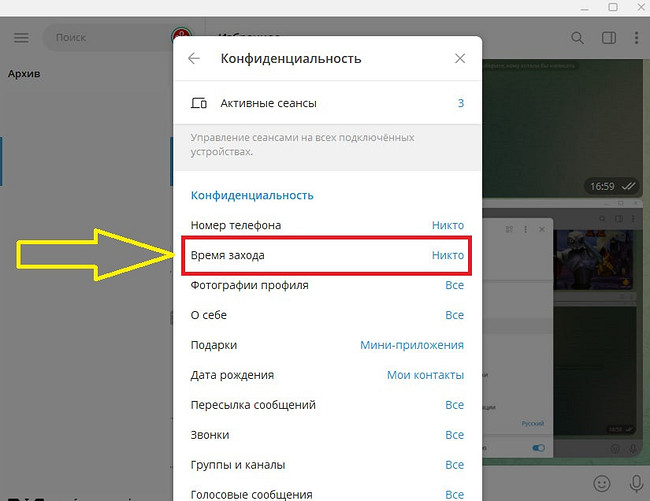
Task: Open the hamburger main menu
Action: [x=21, y=38]
